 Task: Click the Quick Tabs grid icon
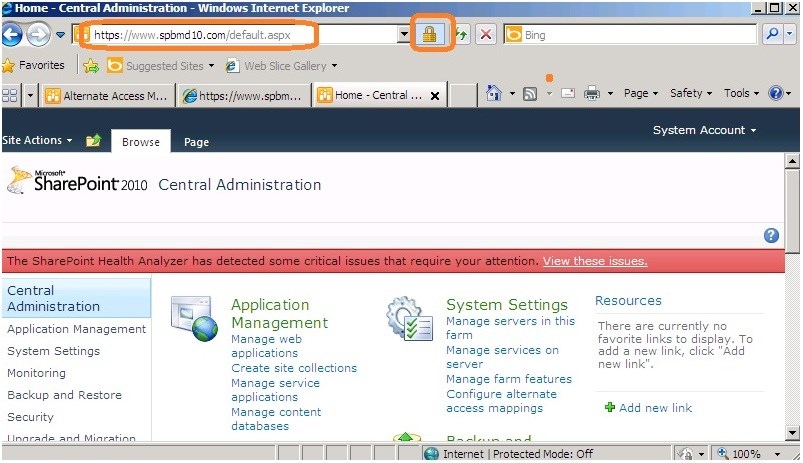point(10,95)
